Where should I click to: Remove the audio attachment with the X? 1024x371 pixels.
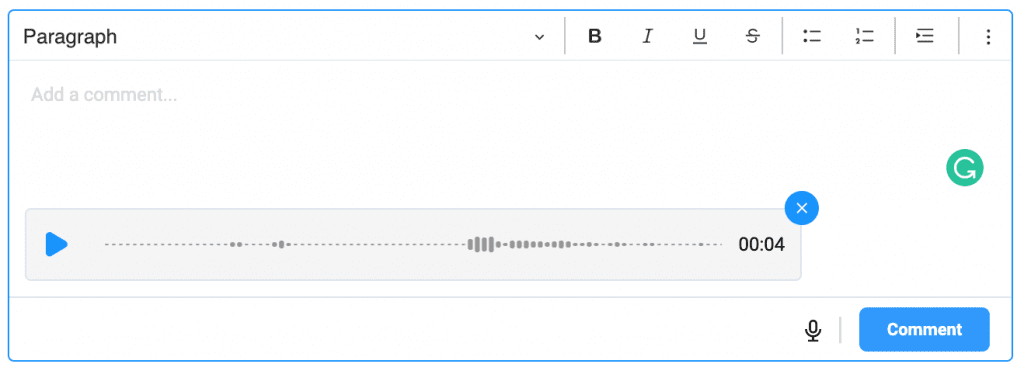click(x=802, y=208)
